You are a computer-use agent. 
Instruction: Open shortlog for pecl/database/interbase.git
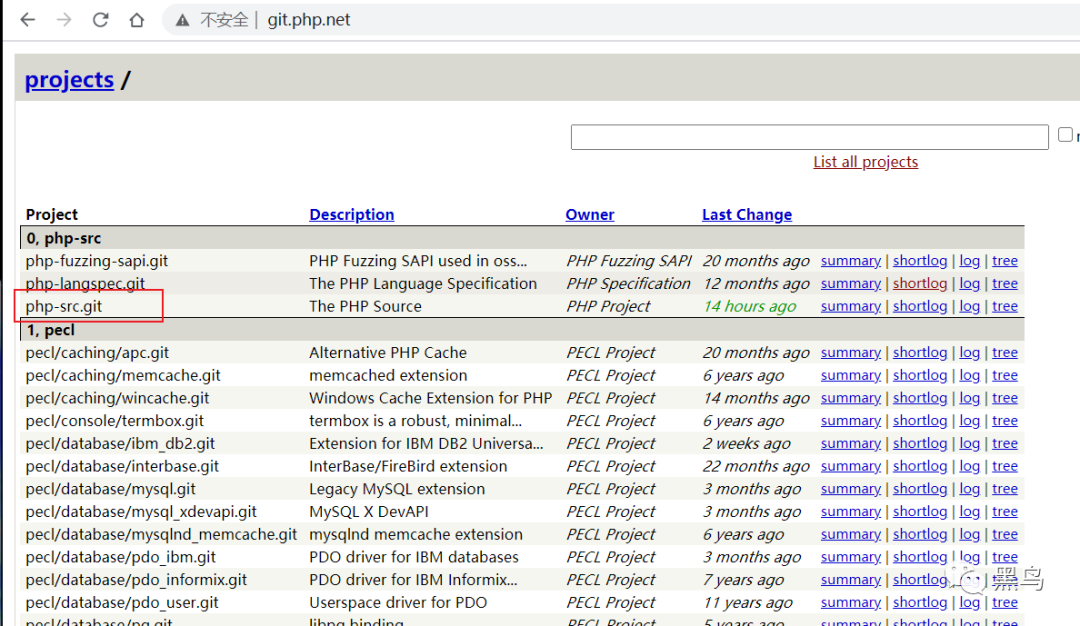pos(920,466)
